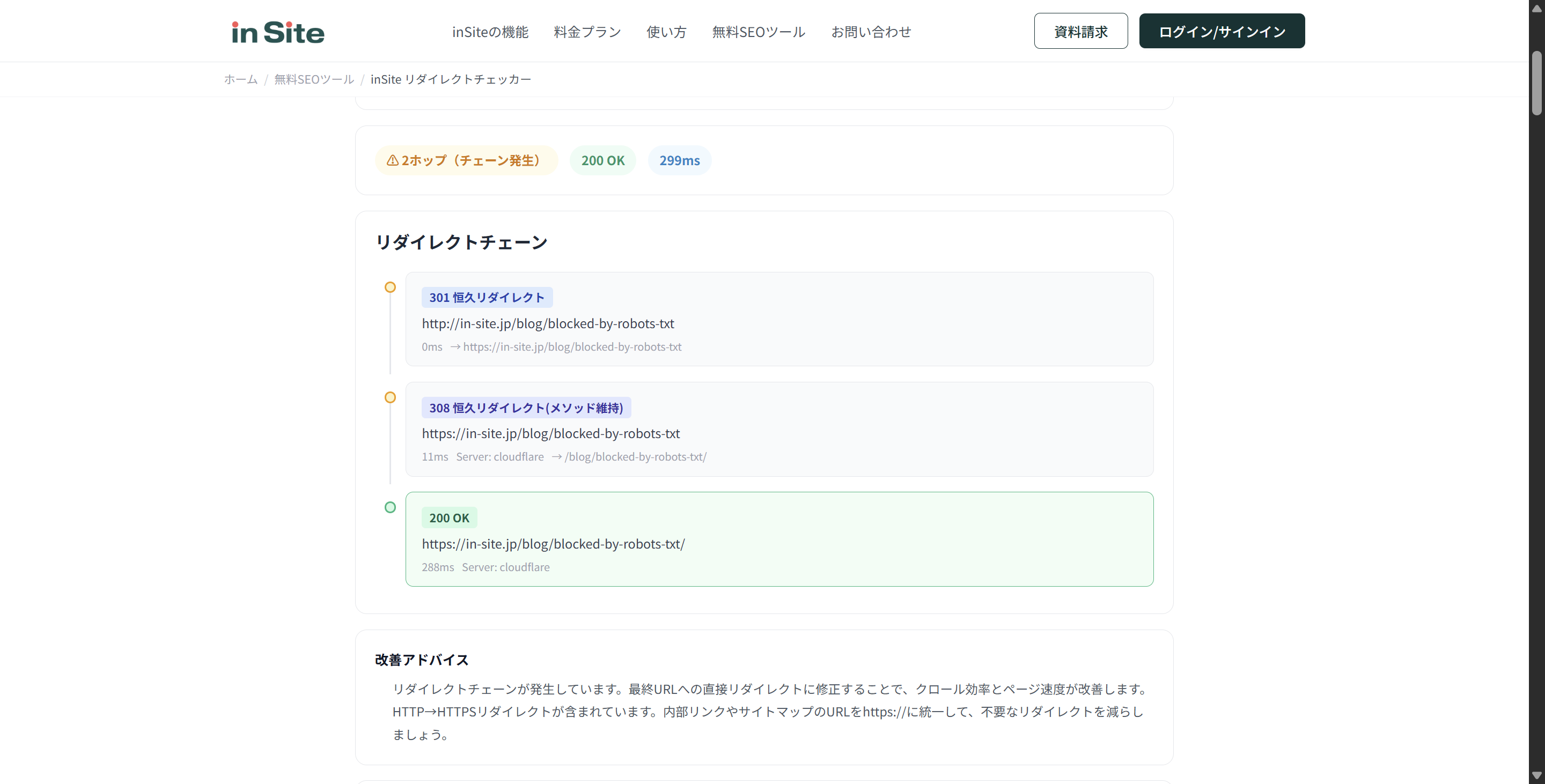Click the scrollbar down arrow
This screenshot has height=784, width=1545.
click(1537, 775)
